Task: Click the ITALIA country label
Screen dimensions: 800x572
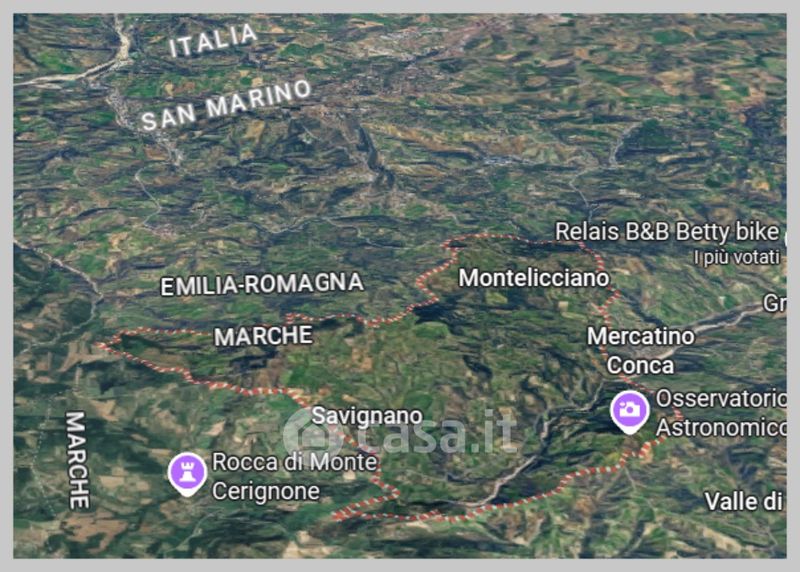Action: click(213, 40)
